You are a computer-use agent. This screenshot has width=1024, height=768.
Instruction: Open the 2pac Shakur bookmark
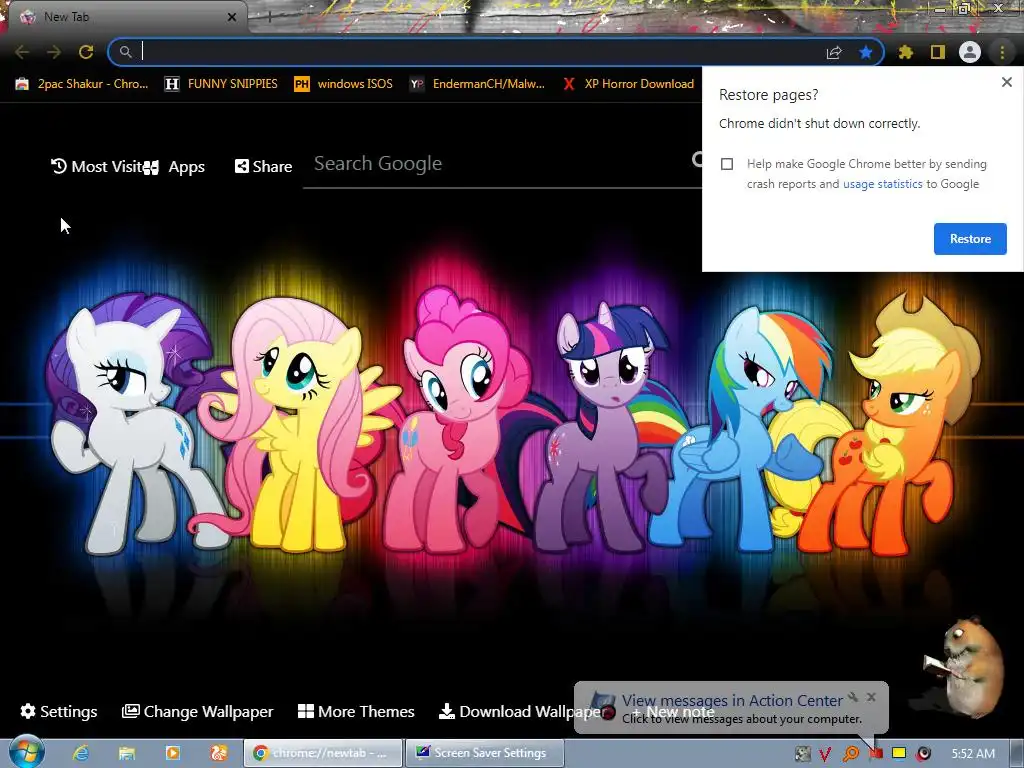[82, 84]
